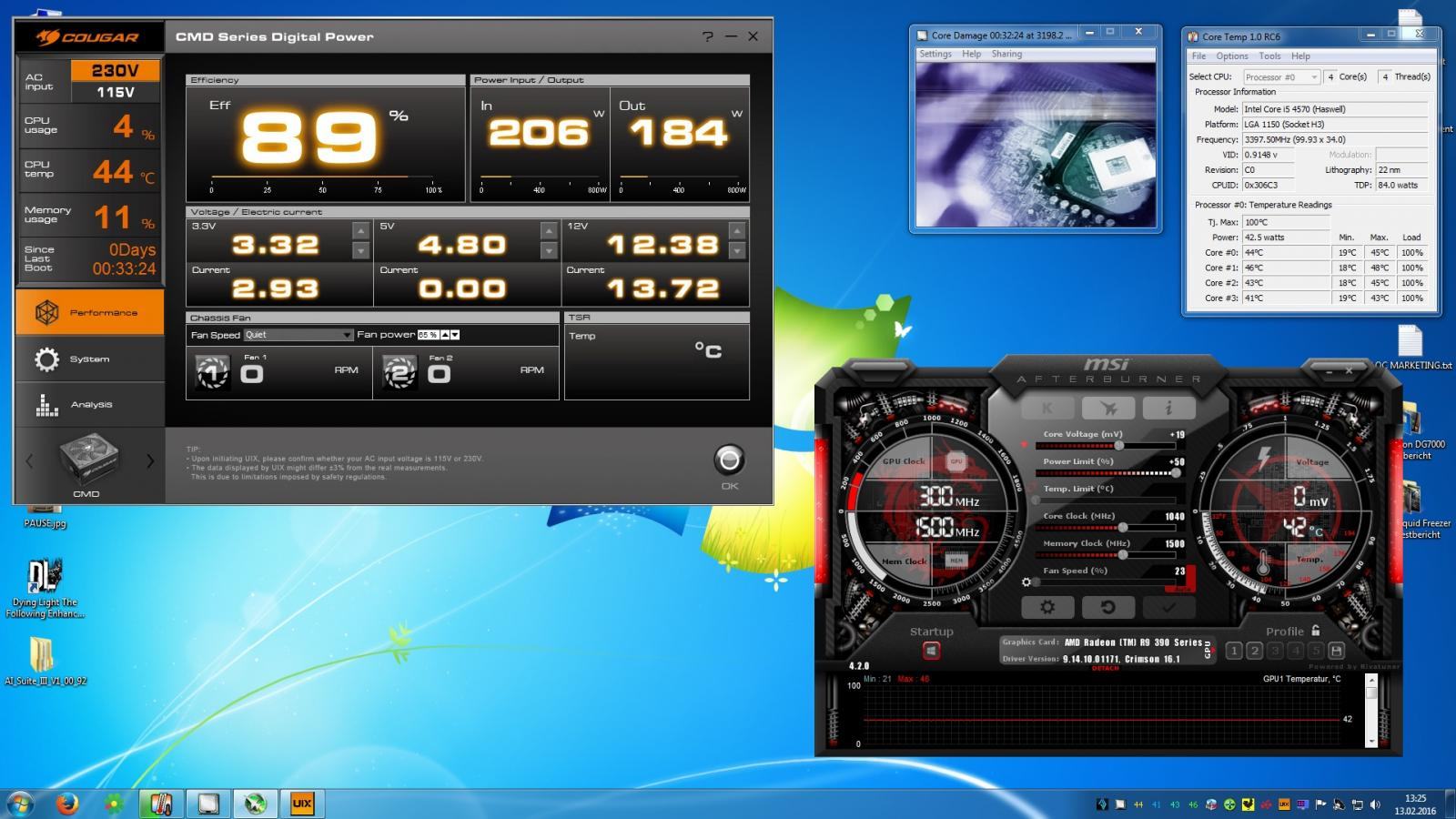Viewport: 1456px width, 819px height.
Task: Open Action Center flag tray icon
Action: pyautogui.click(x=1320, y=804)
